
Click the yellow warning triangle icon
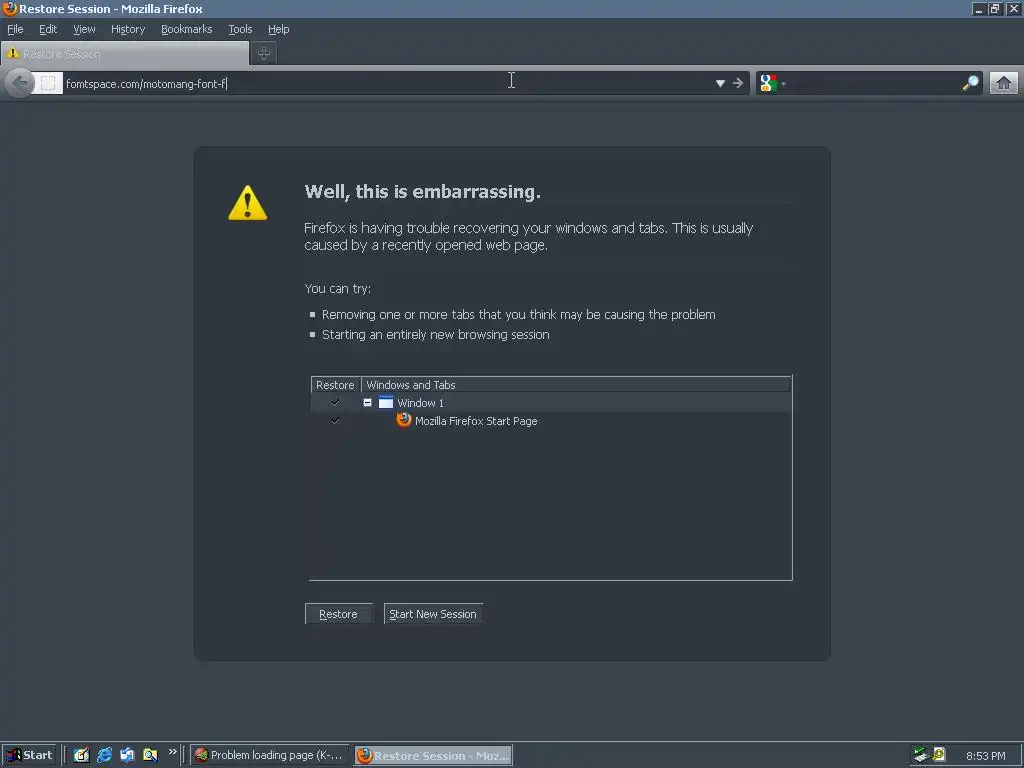pos(248,203)
